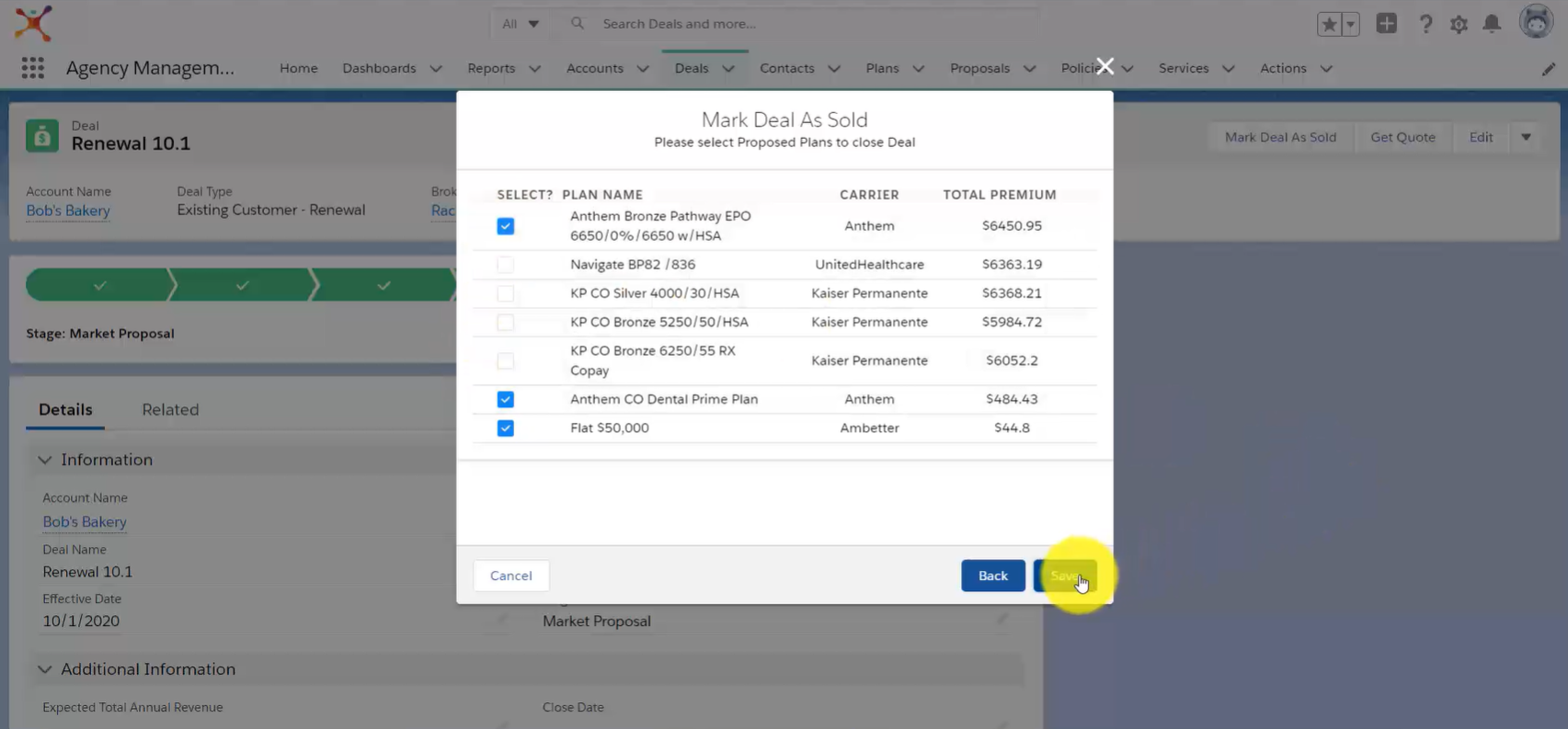Collapse the Information section
The height and width of the screenshot is (729, 1568).
pos(44,460)
